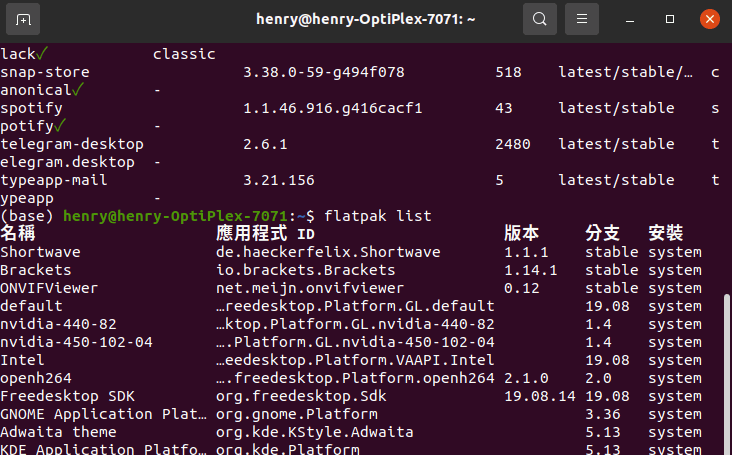
Task: Click the nvidia-440-82 row name
Action: click(x=58, y=324)
